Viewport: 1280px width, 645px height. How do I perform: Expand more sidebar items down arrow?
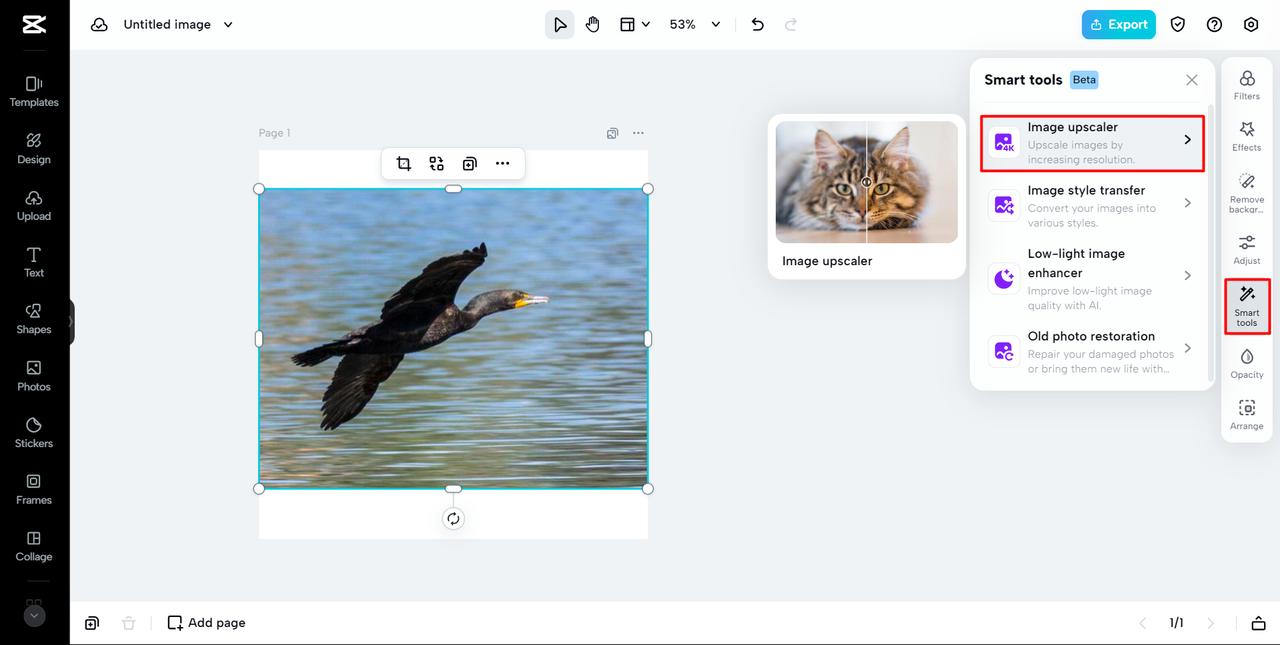point(34,616)
